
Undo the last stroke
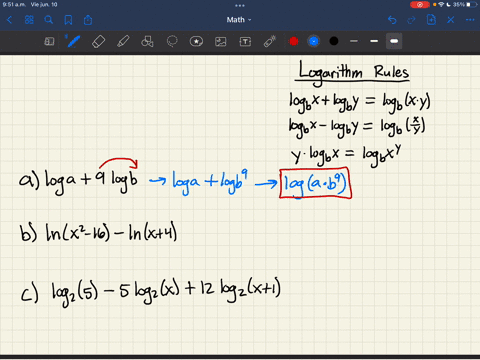click(392, 20)
